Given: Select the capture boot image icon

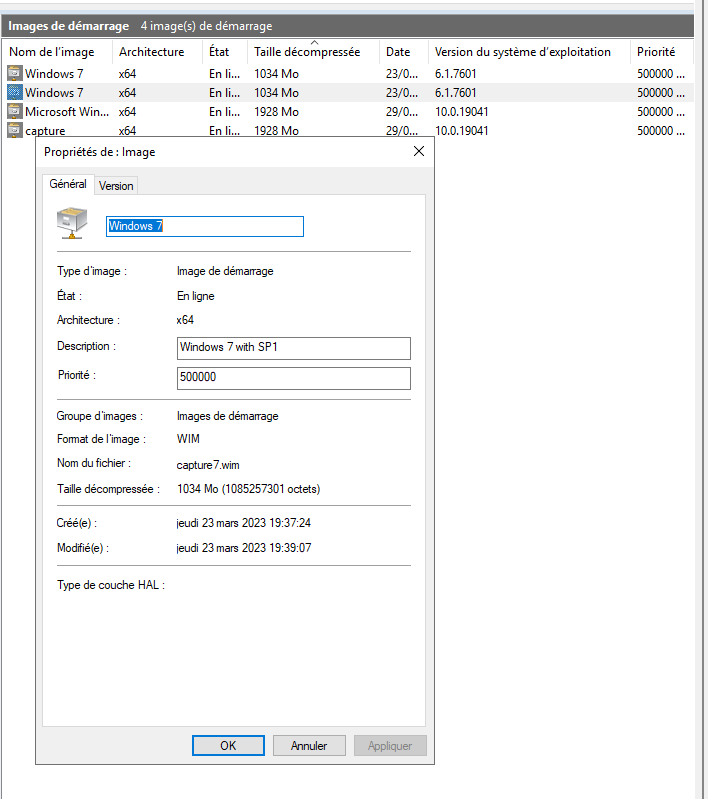Looking at the screenshot, I should (14, 131).
